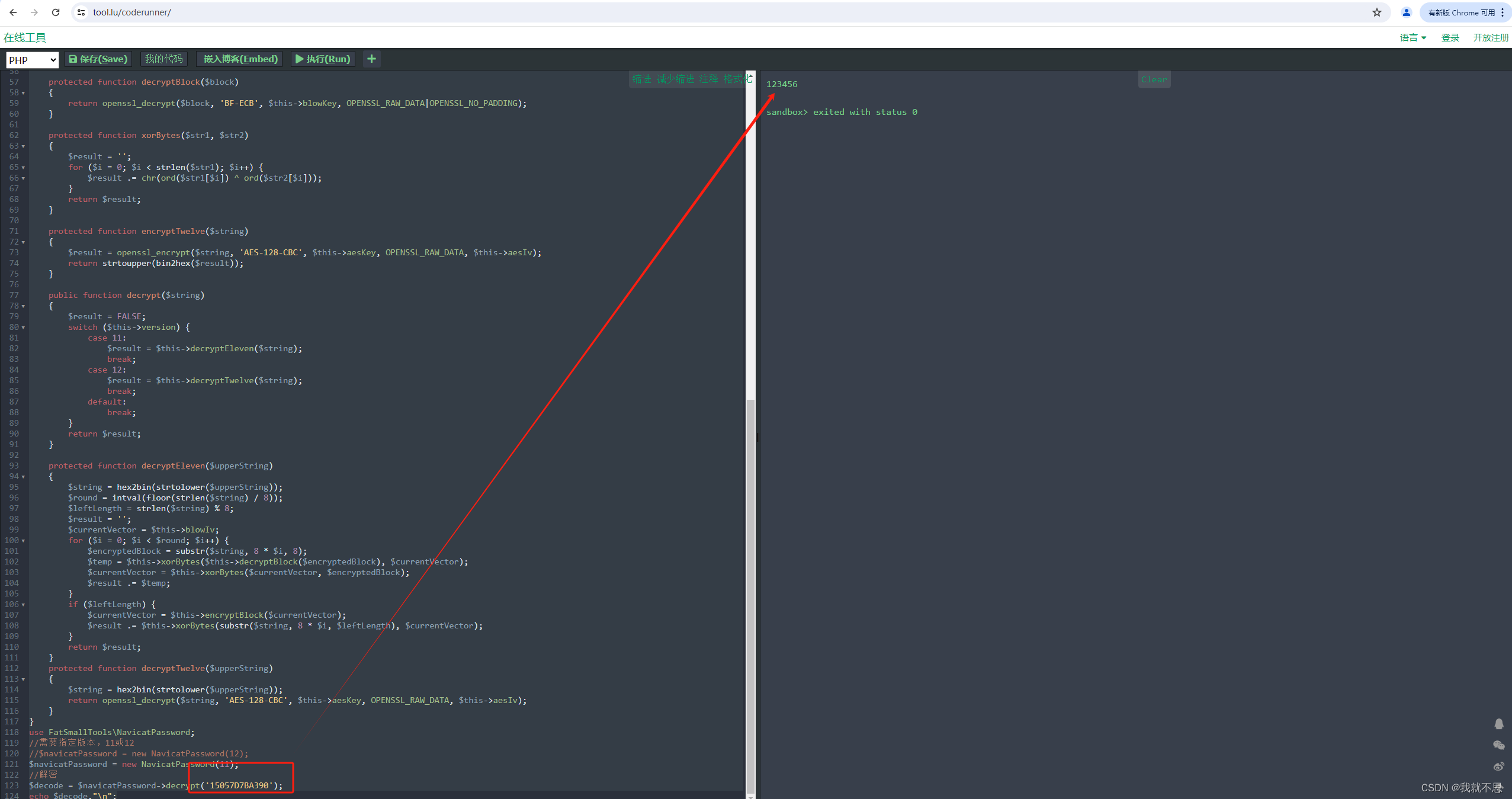The image size is (1512, 799).
Task: Click 'decryptEleven' declaration on line 93
Action: [x=173, y=466]
